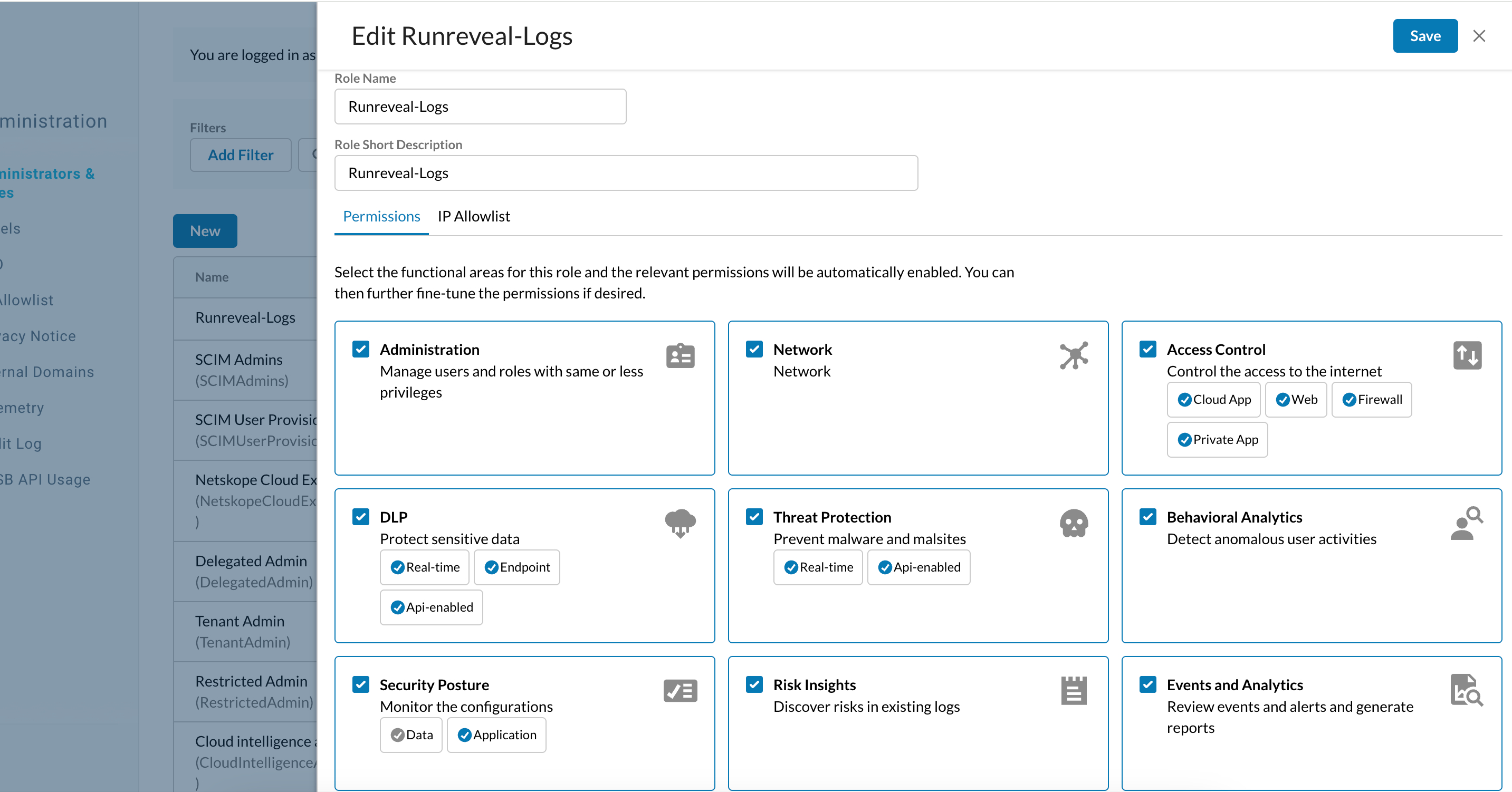Click the Administration ID badge icon
This screenshot has width=1512, height=792.
point(680,355)
